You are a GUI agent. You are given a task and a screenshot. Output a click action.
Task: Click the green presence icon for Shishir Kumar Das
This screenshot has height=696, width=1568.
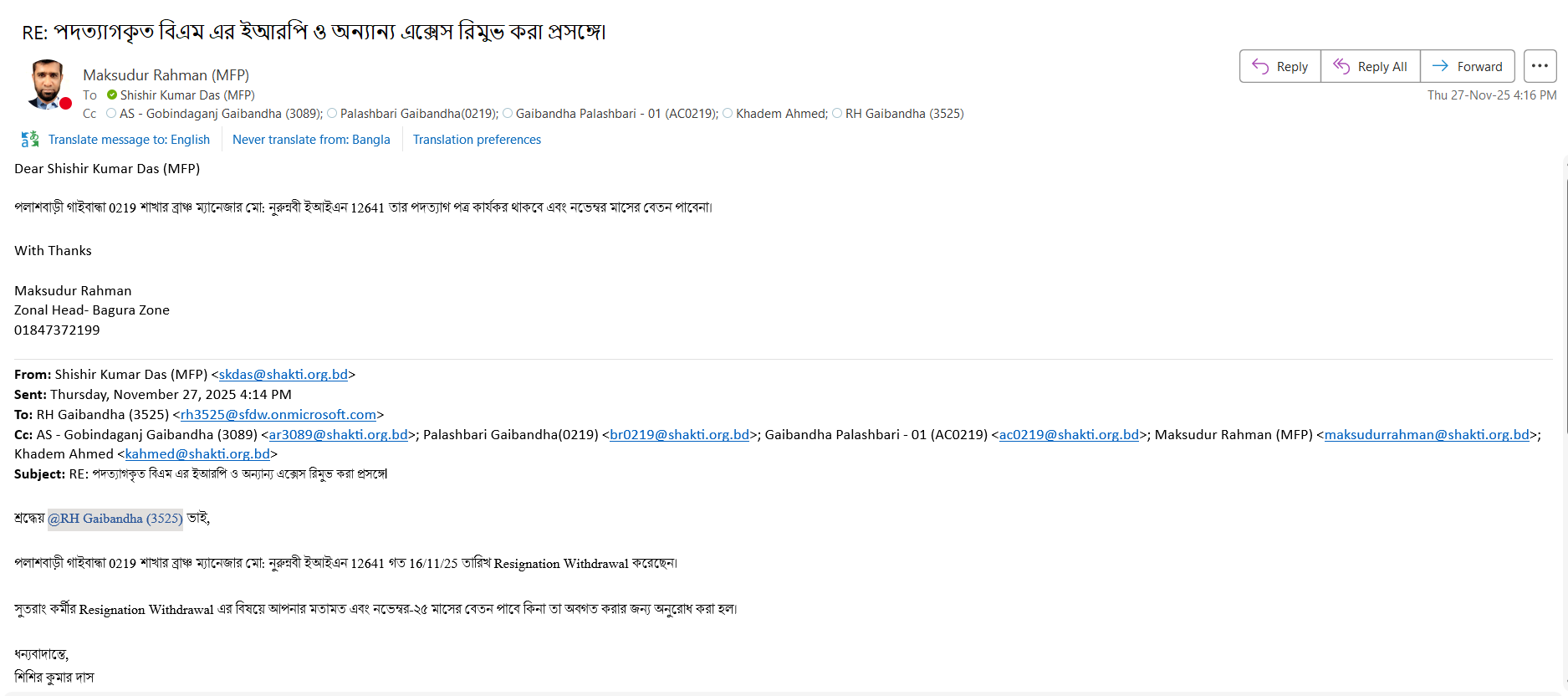tap(112, 95)
